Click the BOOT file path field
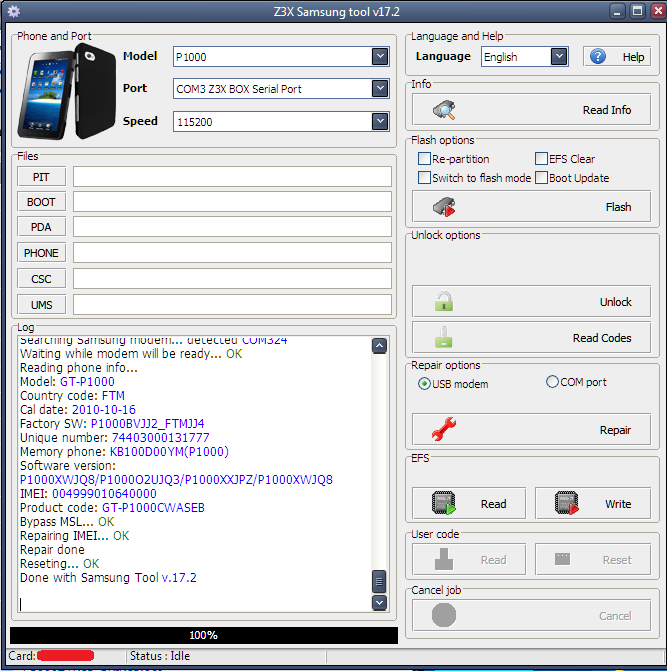The width and height of the screenshot is (667, 671). (232, 202)
